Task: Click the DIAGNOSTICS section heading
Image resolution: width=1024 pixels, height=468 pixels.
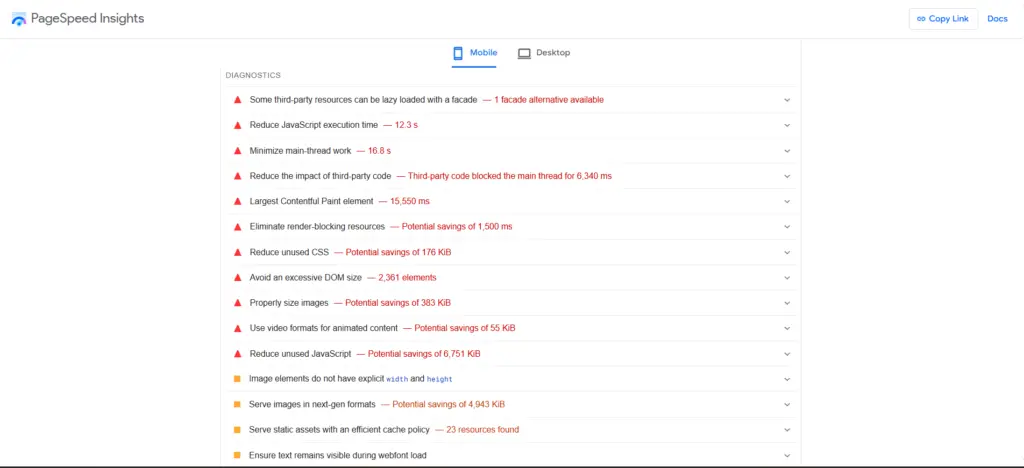Action: [x=253, y=75]
